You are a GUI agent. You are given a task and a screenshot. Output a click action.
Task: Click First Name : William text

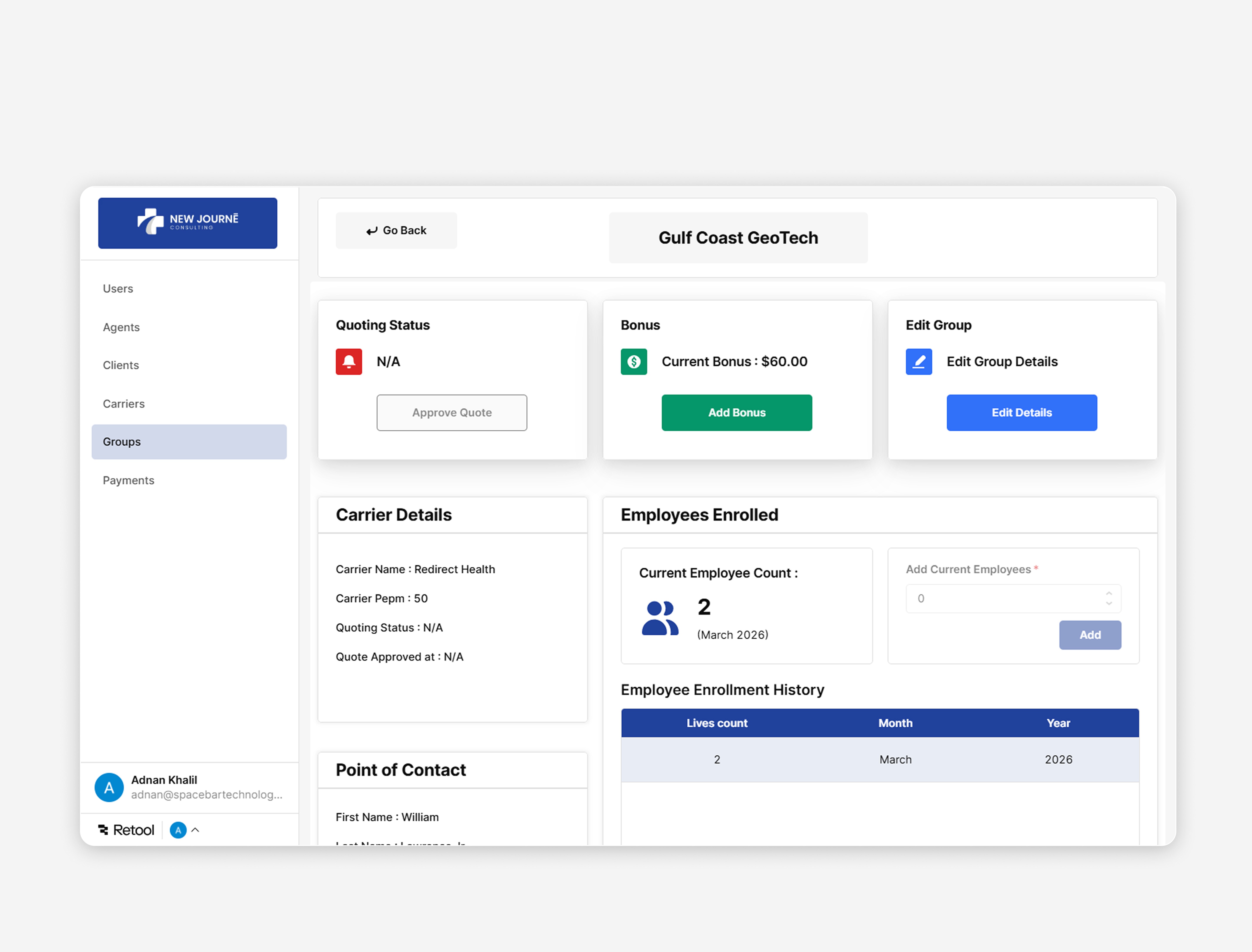click(x=387, y=817)
